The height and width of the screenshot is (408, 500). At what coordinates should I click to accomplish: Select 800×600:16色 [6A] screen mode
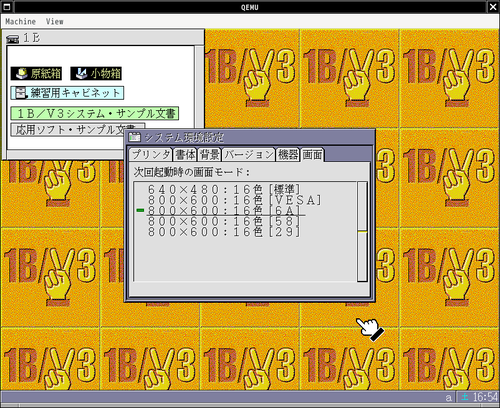click(224, 211)
